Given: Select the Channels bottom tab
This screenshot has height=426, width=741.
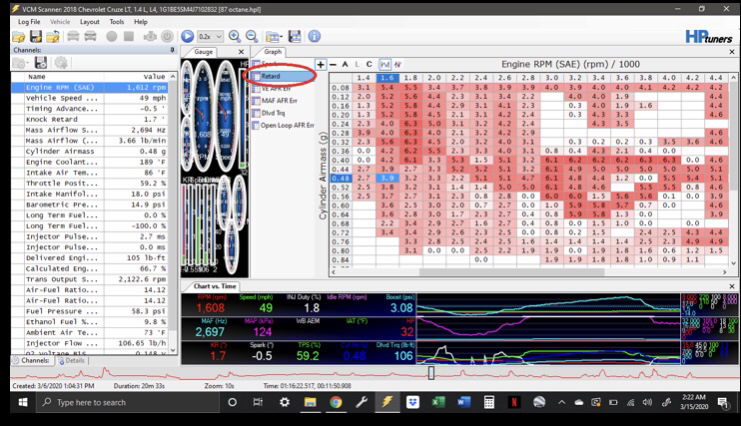Looking at the screenshot, I should pyautogui.click(x=31, y=360).
